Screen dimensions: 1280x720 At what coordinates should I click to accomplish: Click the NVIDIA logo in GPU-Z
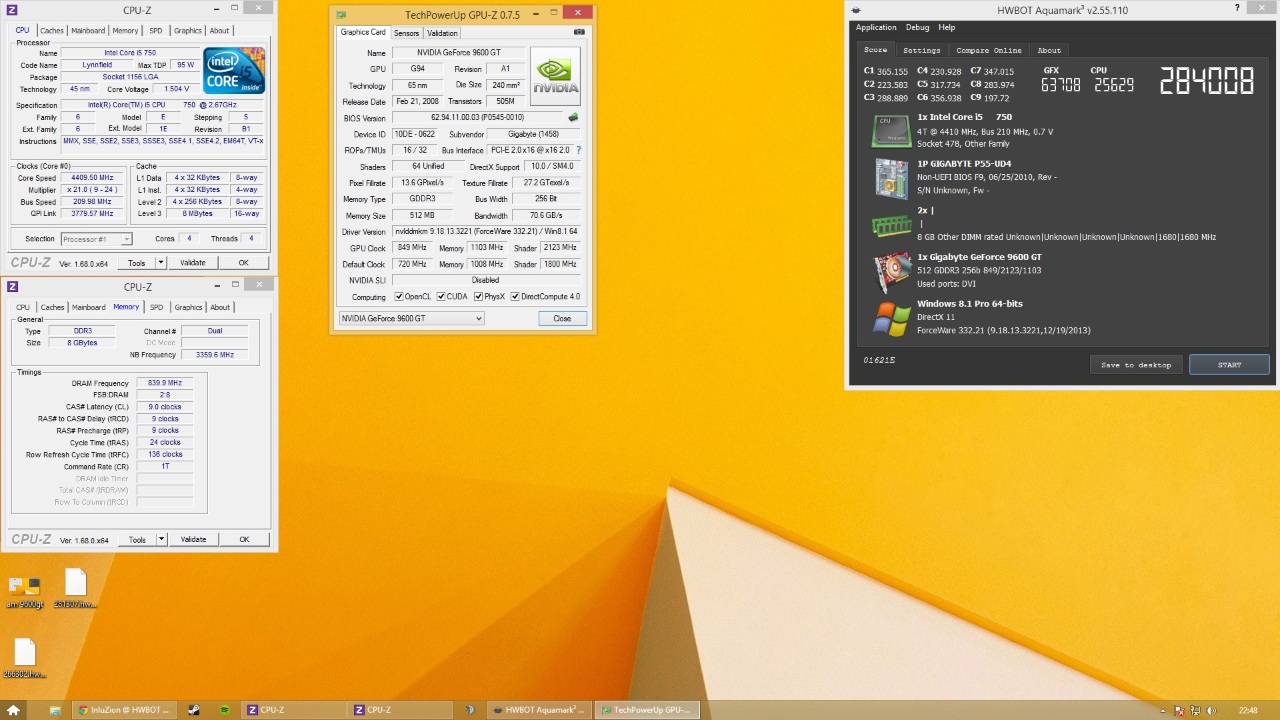click(x=555, y=75)
